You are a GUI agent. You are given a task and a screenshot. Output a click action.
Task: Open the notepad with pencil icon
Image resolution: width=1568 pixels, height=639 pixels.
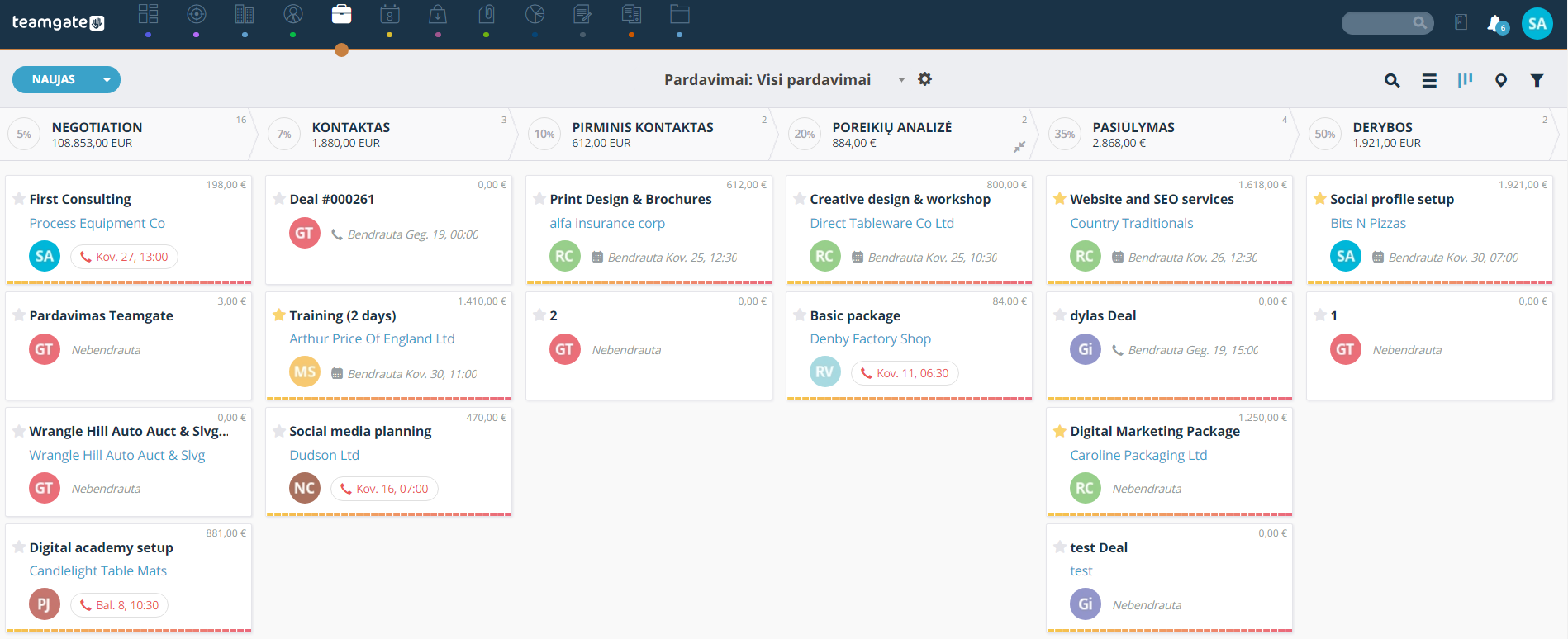(583, 14)
